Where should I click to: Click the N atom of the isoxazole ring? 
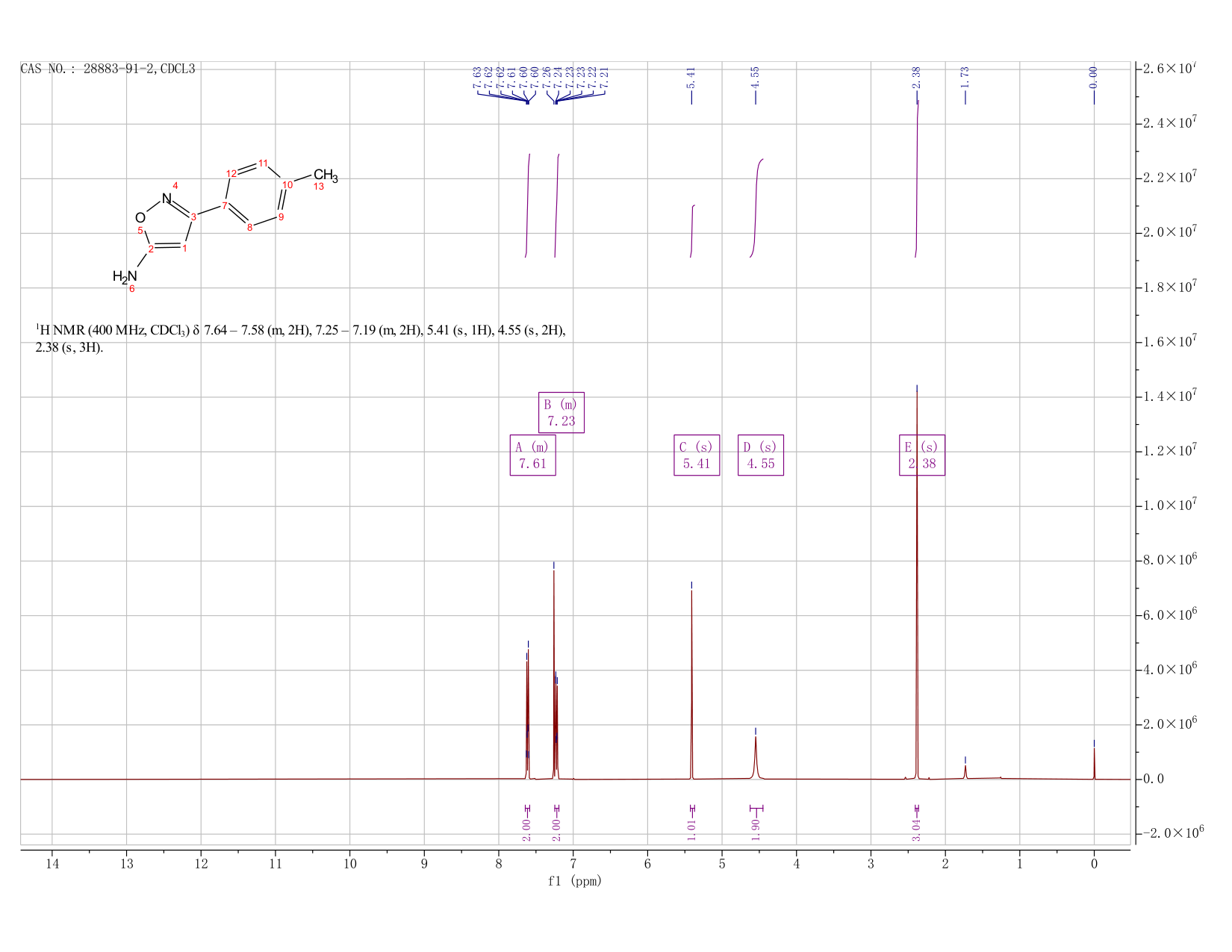tap(167, 199)
